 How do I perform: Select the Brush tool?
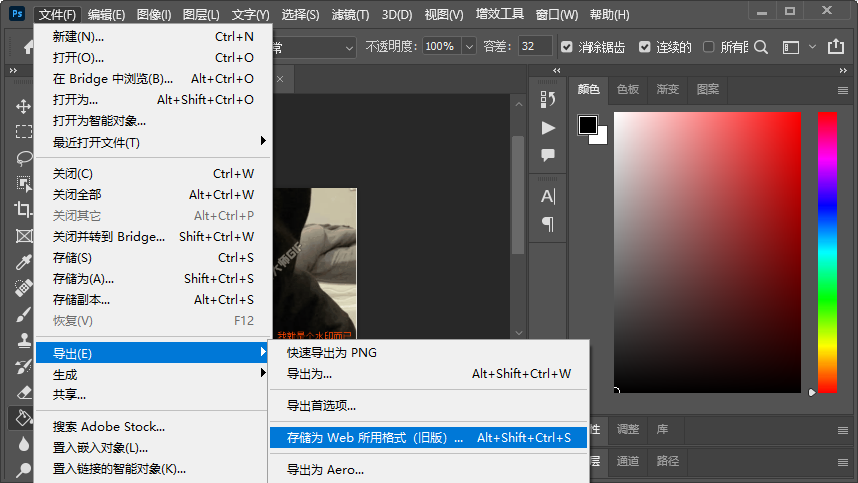(x=23, y=314)
